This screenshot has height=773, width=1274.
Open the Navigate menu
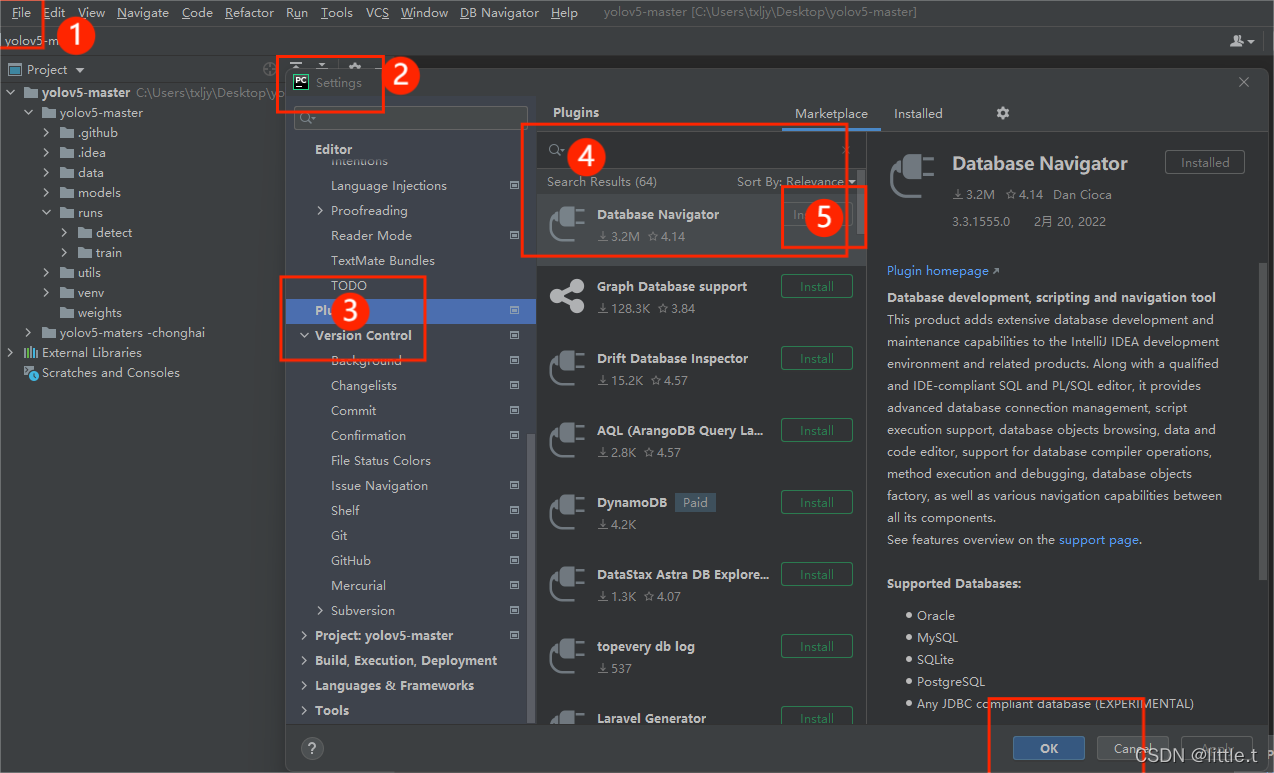(143, 13)
